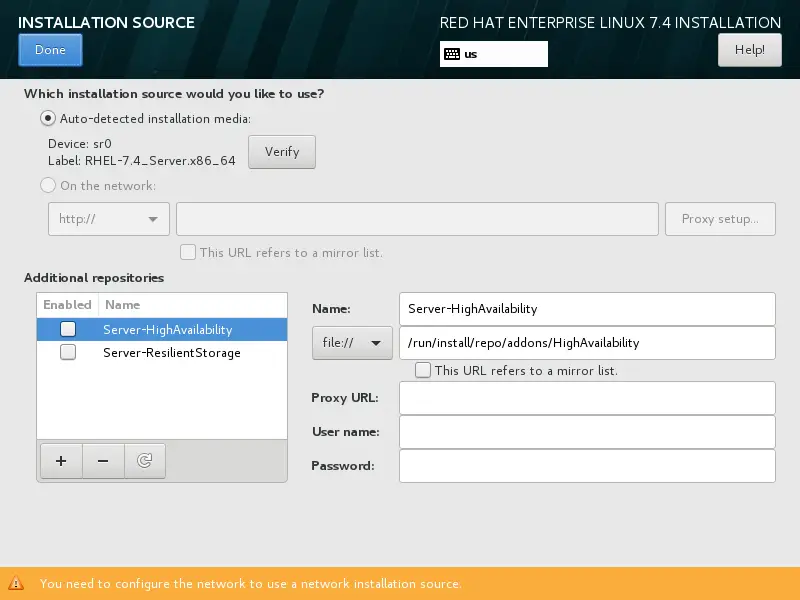Viewport: 800px width, 600px height.
Task: Click the network source URL field
Action: point(417,219)
